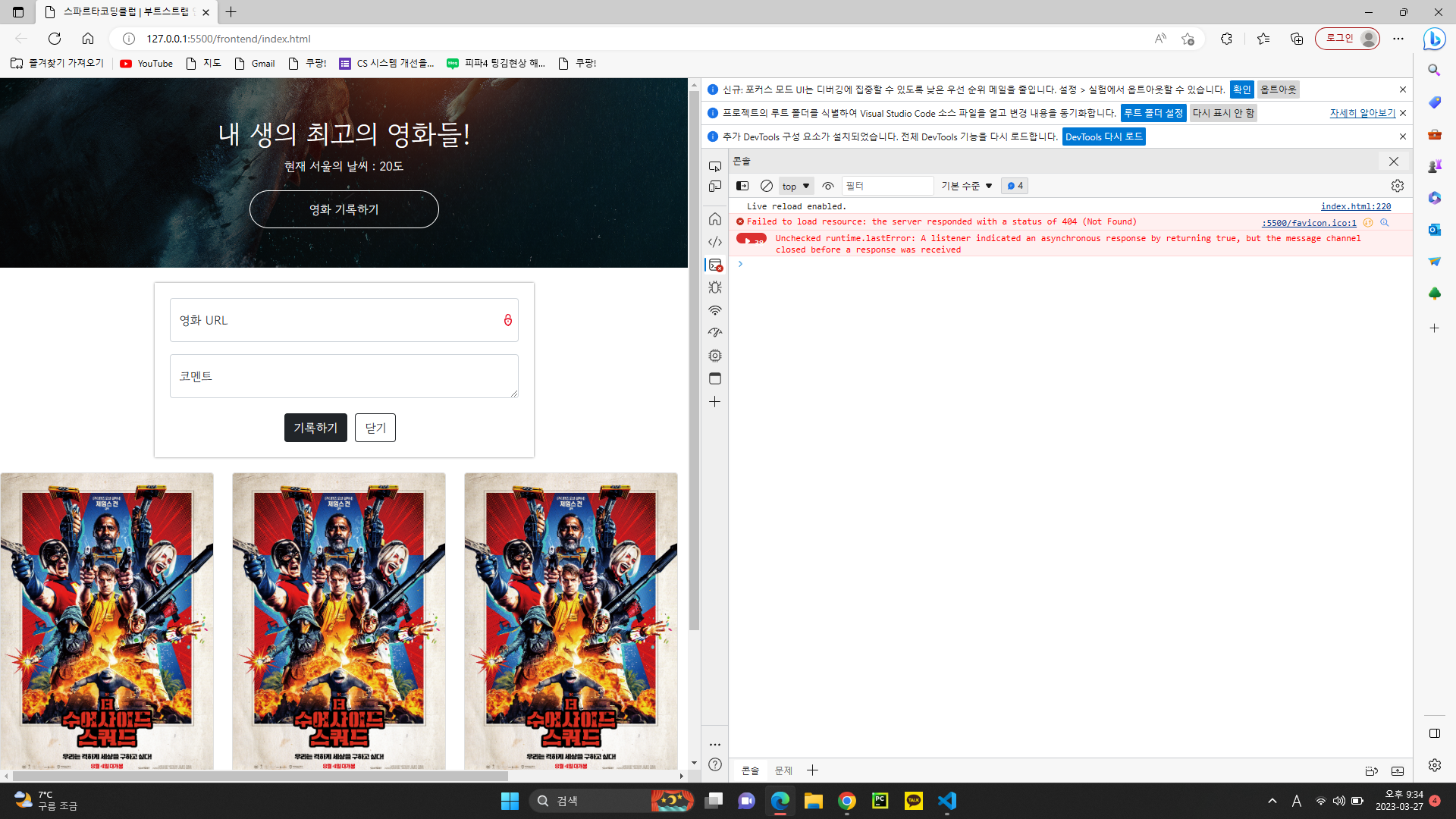Open Bing chat sidebar icon

click(1433, 39)
